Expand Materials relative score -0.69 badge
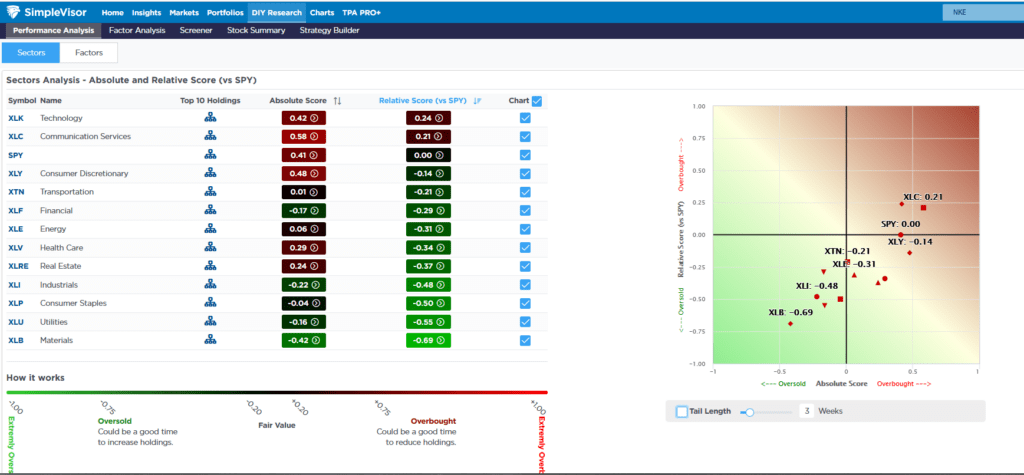1024x475 pixels. [428, 340]
